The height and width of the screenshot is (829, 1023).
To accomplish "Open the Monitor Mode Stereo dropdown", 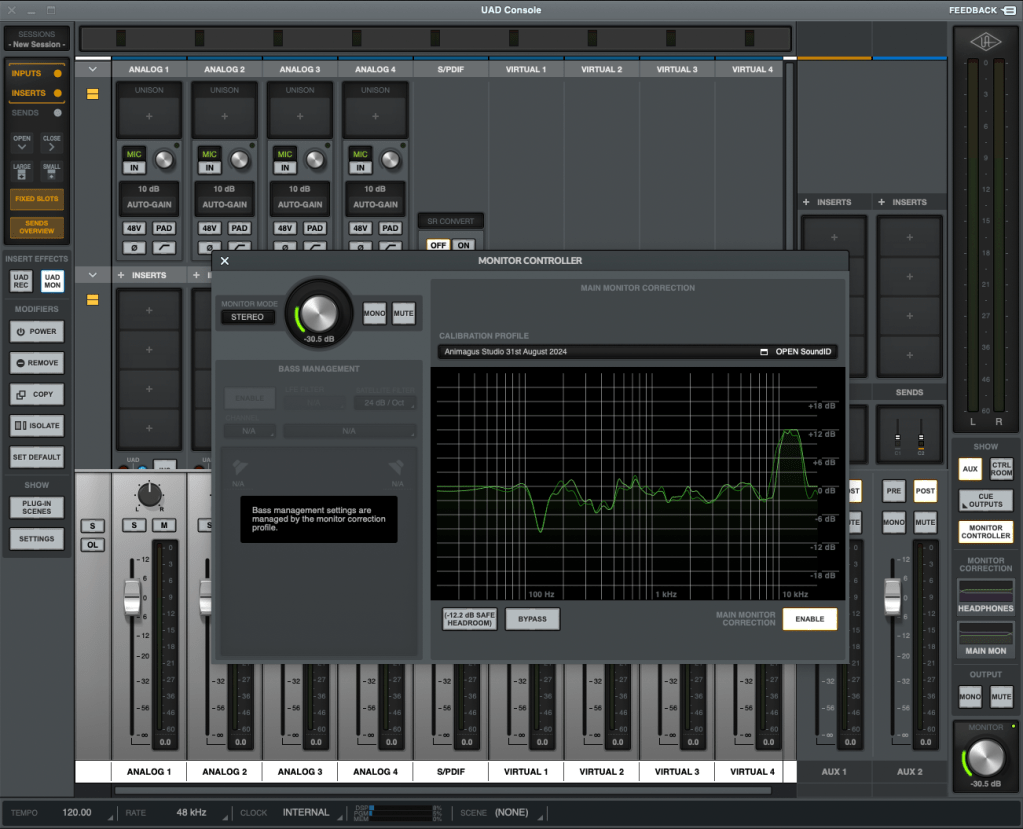I will [247, 317].
